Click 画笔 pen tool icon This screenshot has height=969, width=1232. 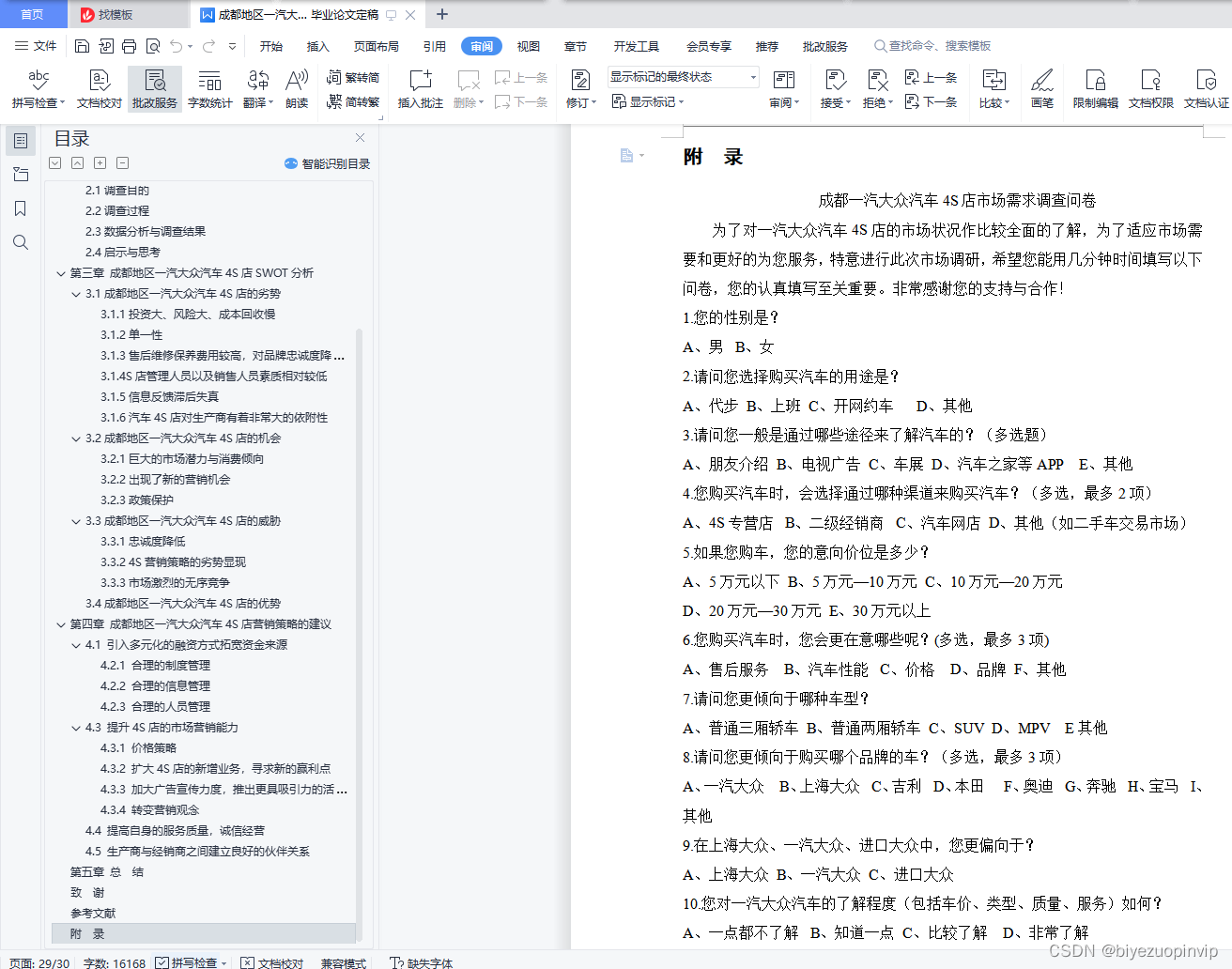click(1042, 89)
